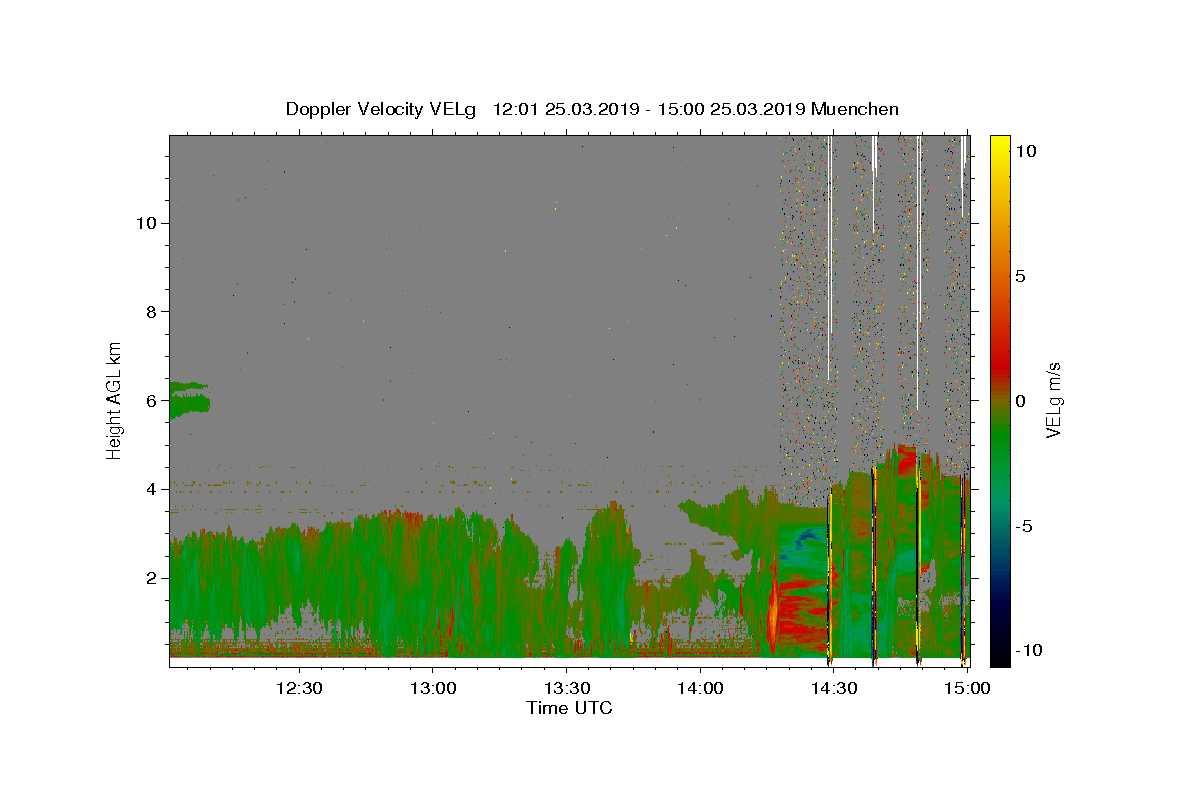Click the 'Height AGL km' axis title
The image size is (1200, 800).
click(x=115, y=400)
